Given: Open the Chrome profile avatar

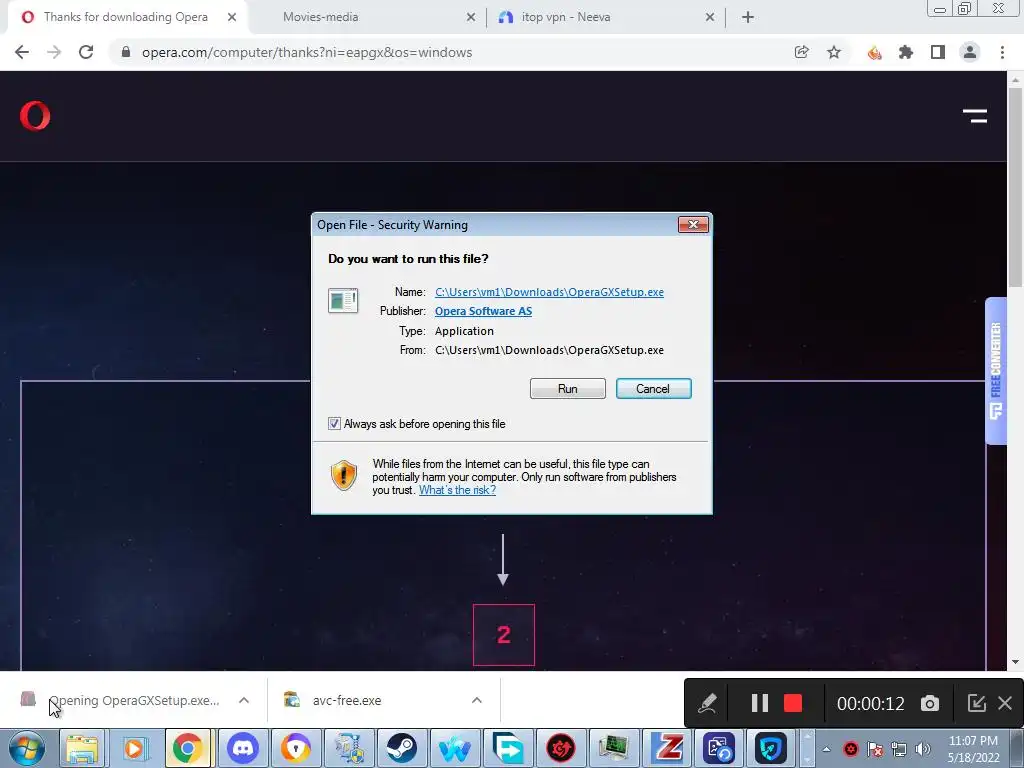Looking at the screenshot, I should [970, 52].
